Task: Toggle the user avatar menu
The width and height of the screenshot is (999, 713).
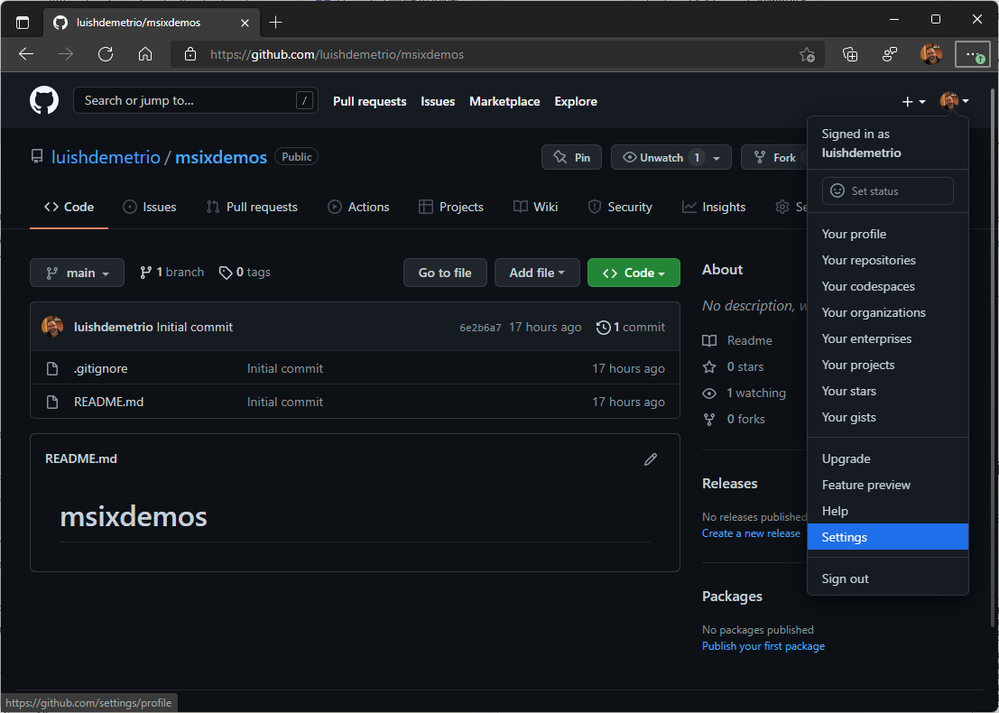Action: 954,101
